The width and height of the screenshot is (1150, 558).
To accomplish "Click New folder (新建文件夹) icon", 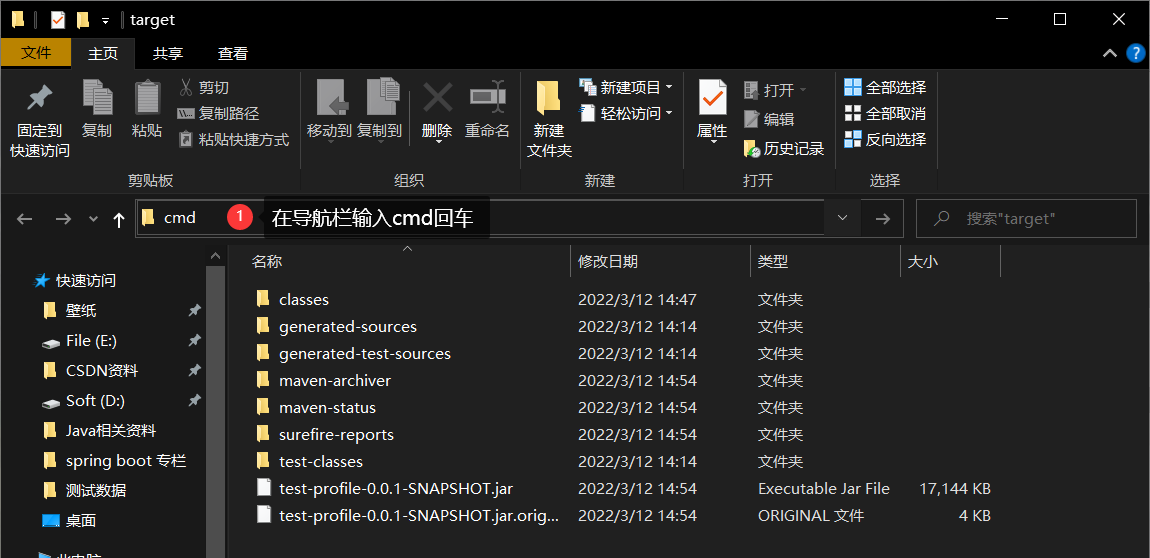I will point(549,98).
